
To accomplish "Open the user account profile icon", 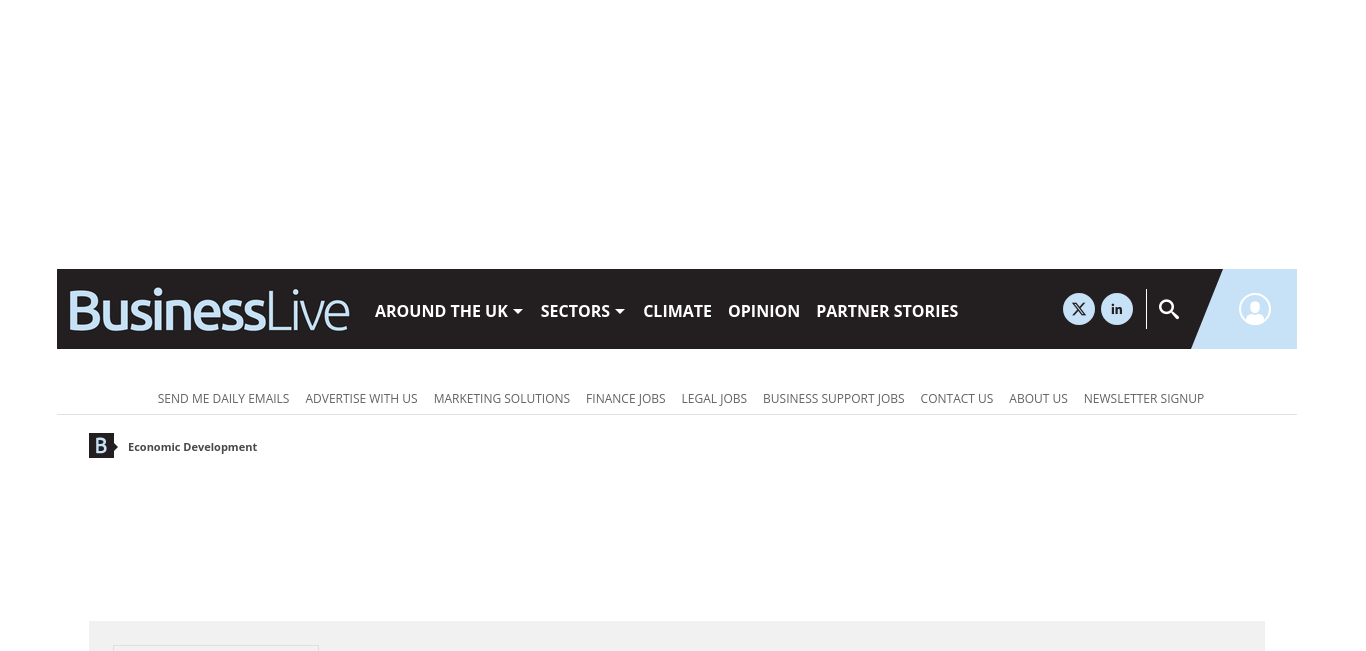I will point(1255,309).
